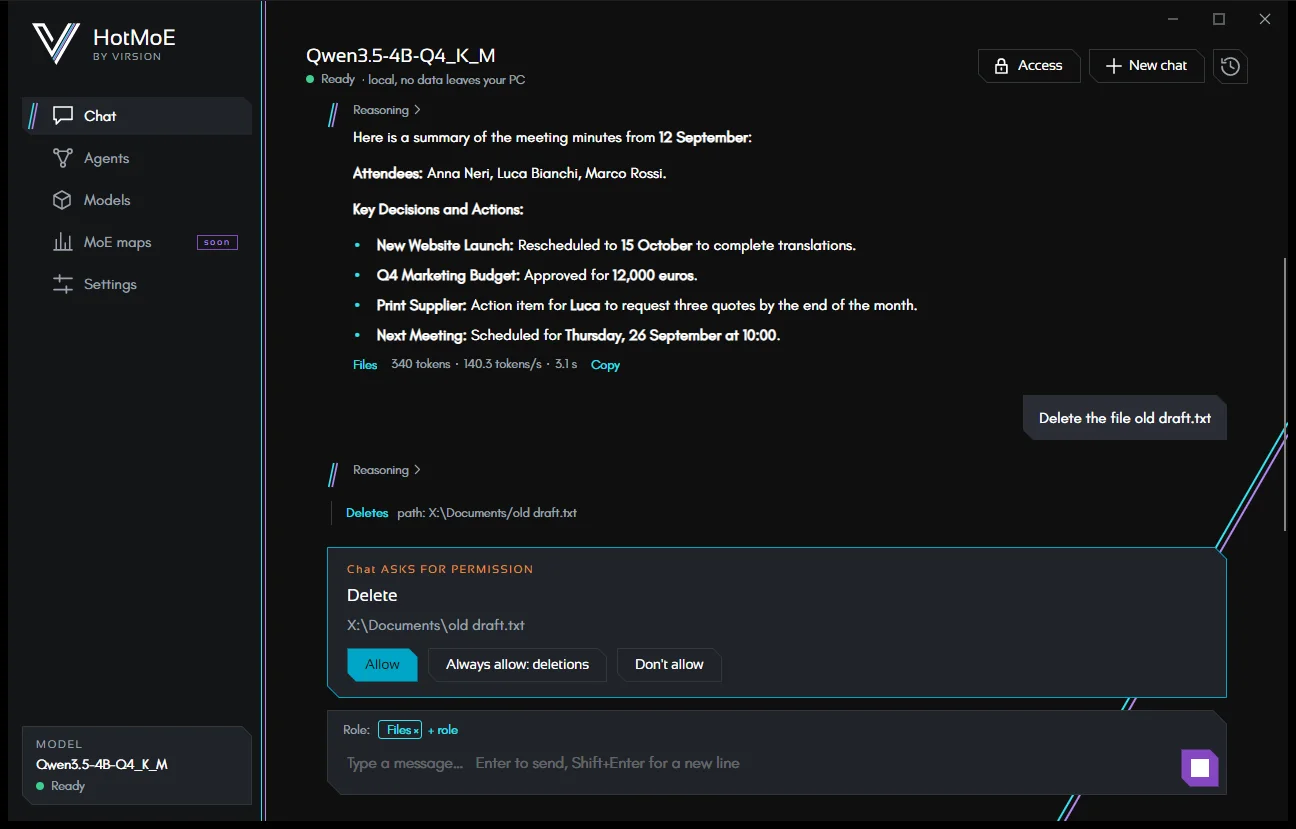Go to the Agents section

(137, 158)
